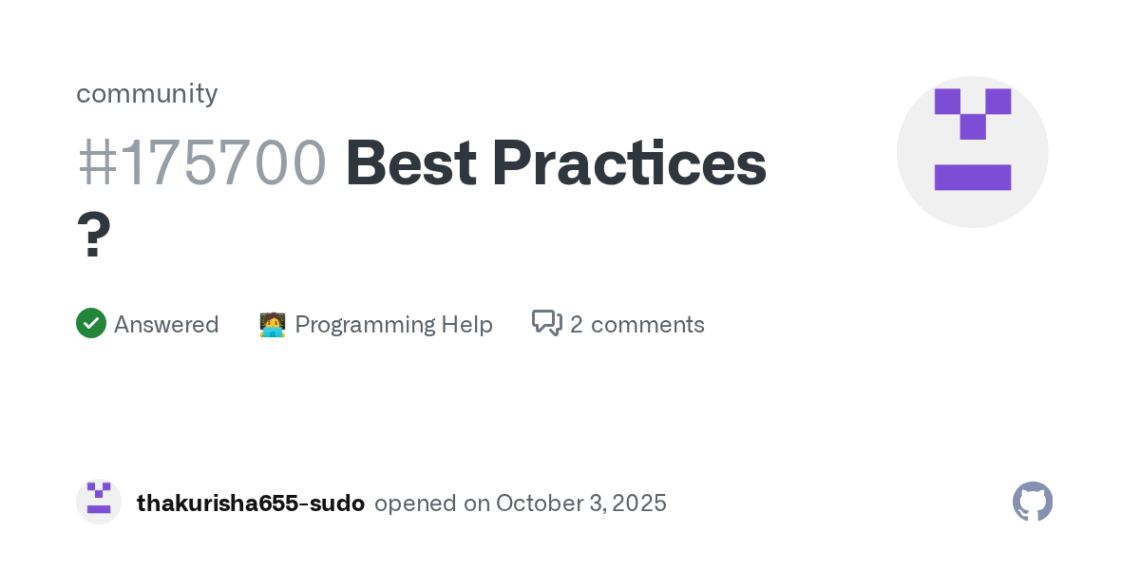Click the word "comments" in the comment count
Screen dimensions: 1140x570
point(647,324)
